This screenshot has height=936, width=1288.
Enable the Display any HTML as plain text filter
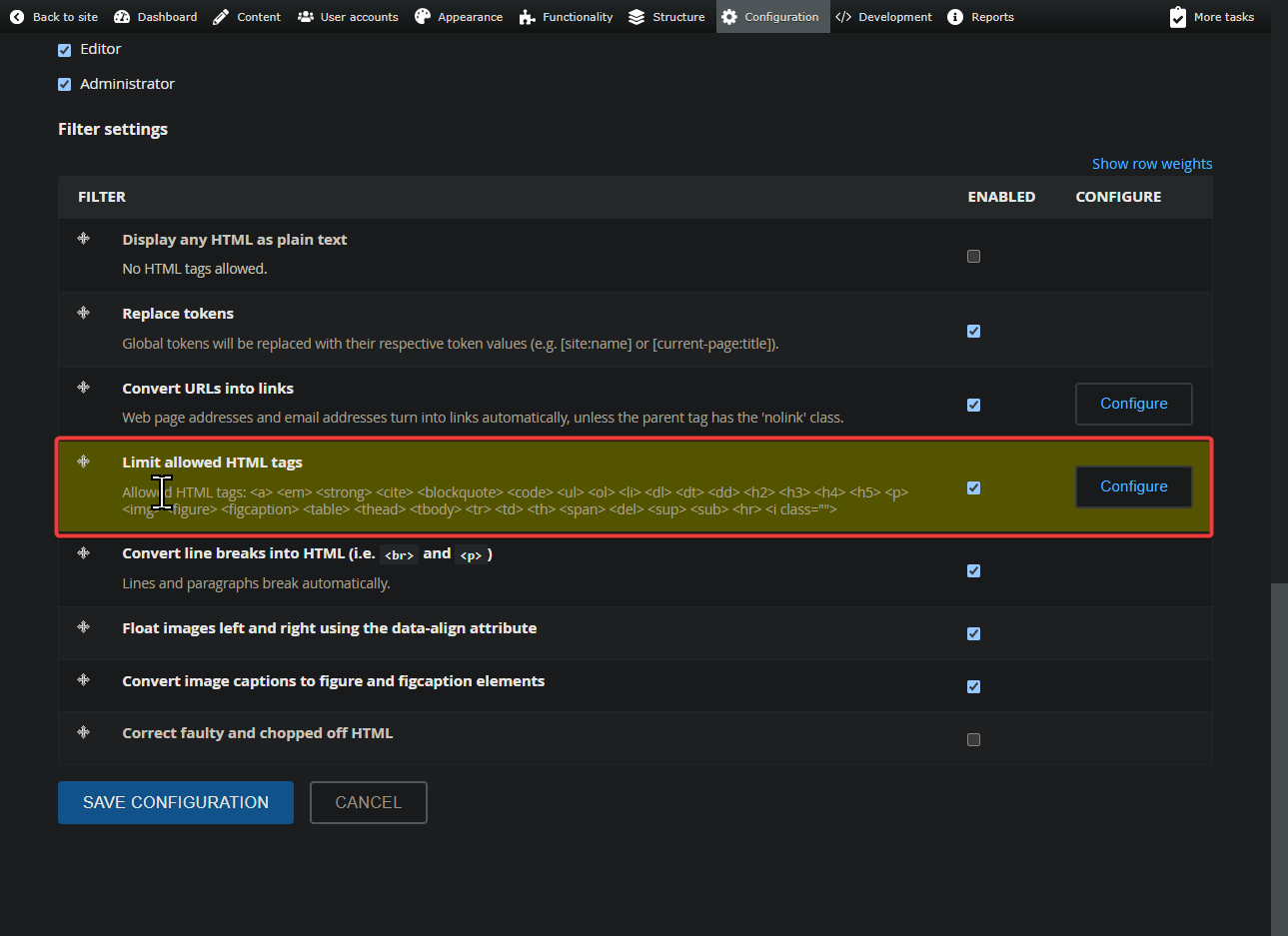point(973,256)
